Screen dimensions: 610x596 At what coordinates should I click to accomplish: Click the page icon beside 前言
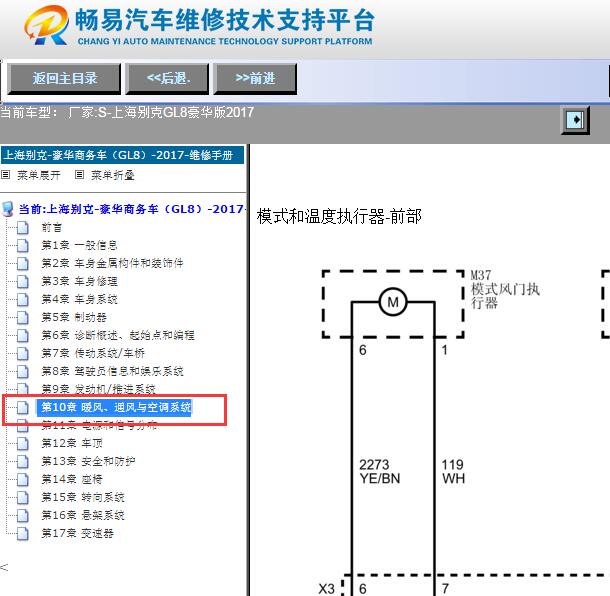point(23,228)
